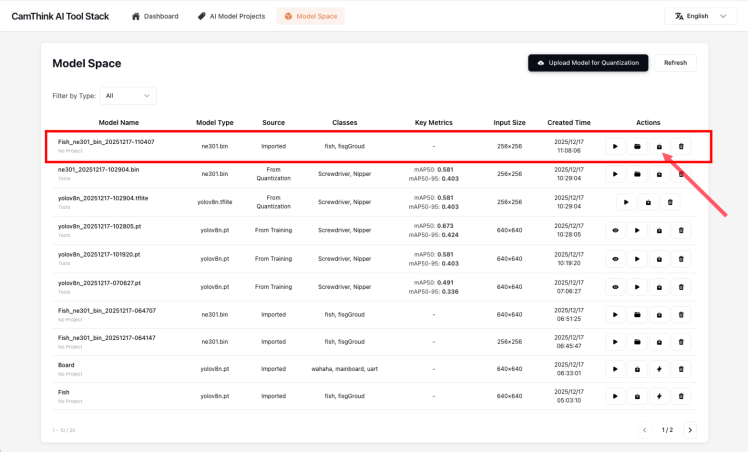Click the CamThink AI Tool Stack logo title
Screen dimensions: 748x452
[58, 16]
